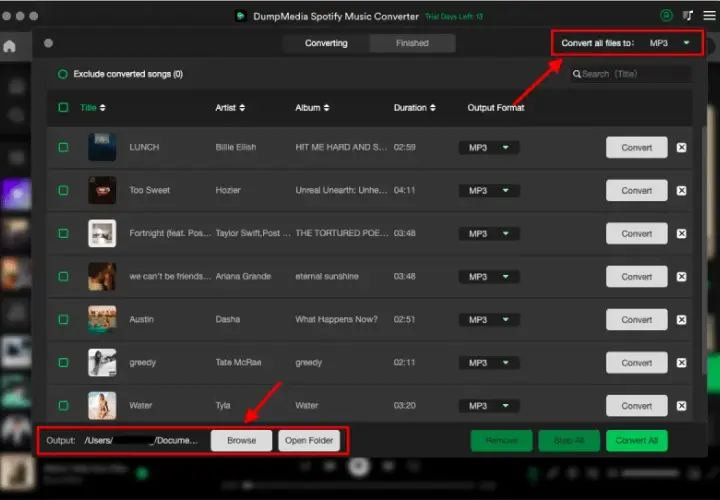720x500 pixels.
Task: Check the greedy song checkbox
Action: (63, 362)
